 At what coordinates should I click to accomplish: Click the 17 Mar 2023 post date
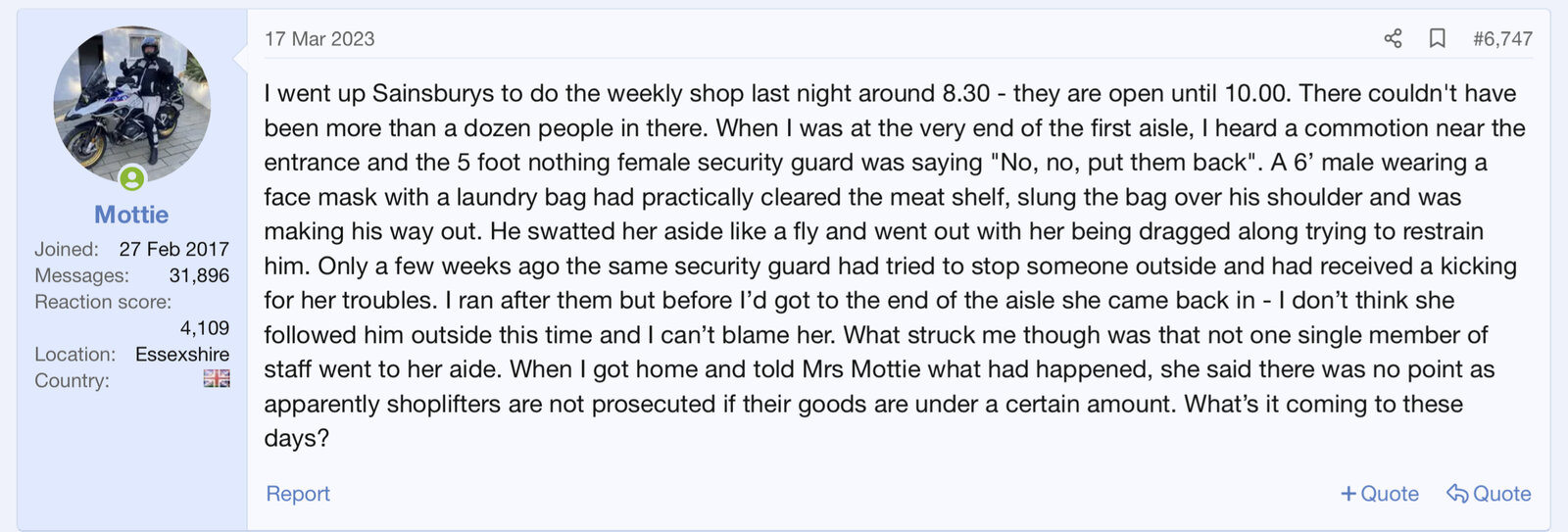pos(319,39)
